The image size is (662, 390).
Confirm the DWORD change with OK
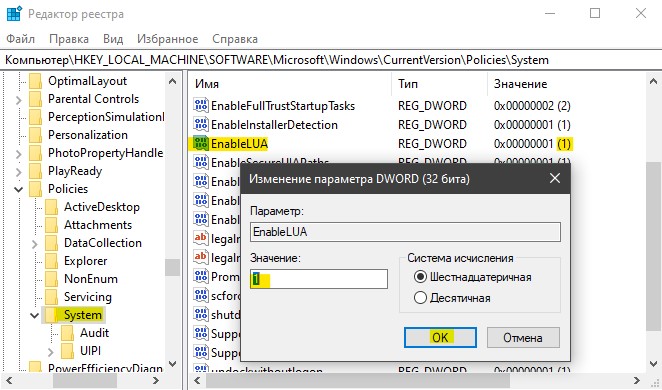pos(440,337)
